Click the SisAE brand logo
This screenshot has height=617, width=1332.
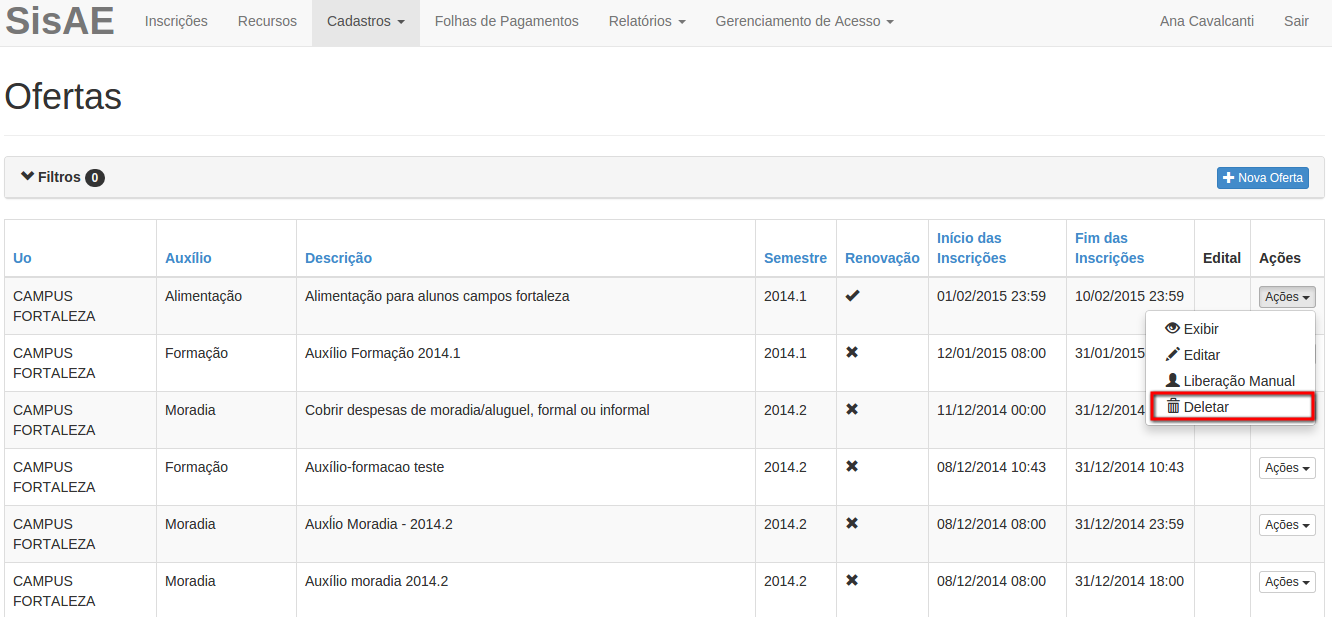tap(60, 21)
